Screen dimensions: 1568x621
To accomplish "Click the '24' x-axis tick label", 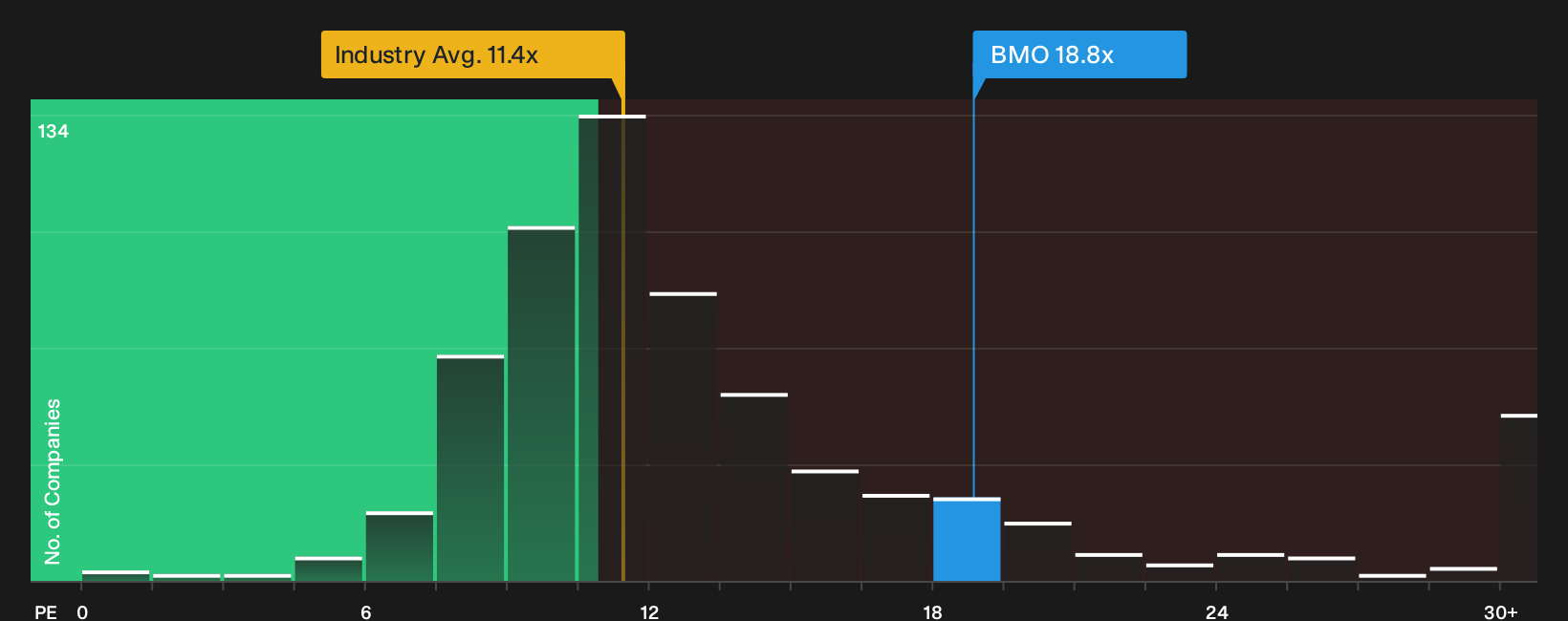I will (1216, 611).
